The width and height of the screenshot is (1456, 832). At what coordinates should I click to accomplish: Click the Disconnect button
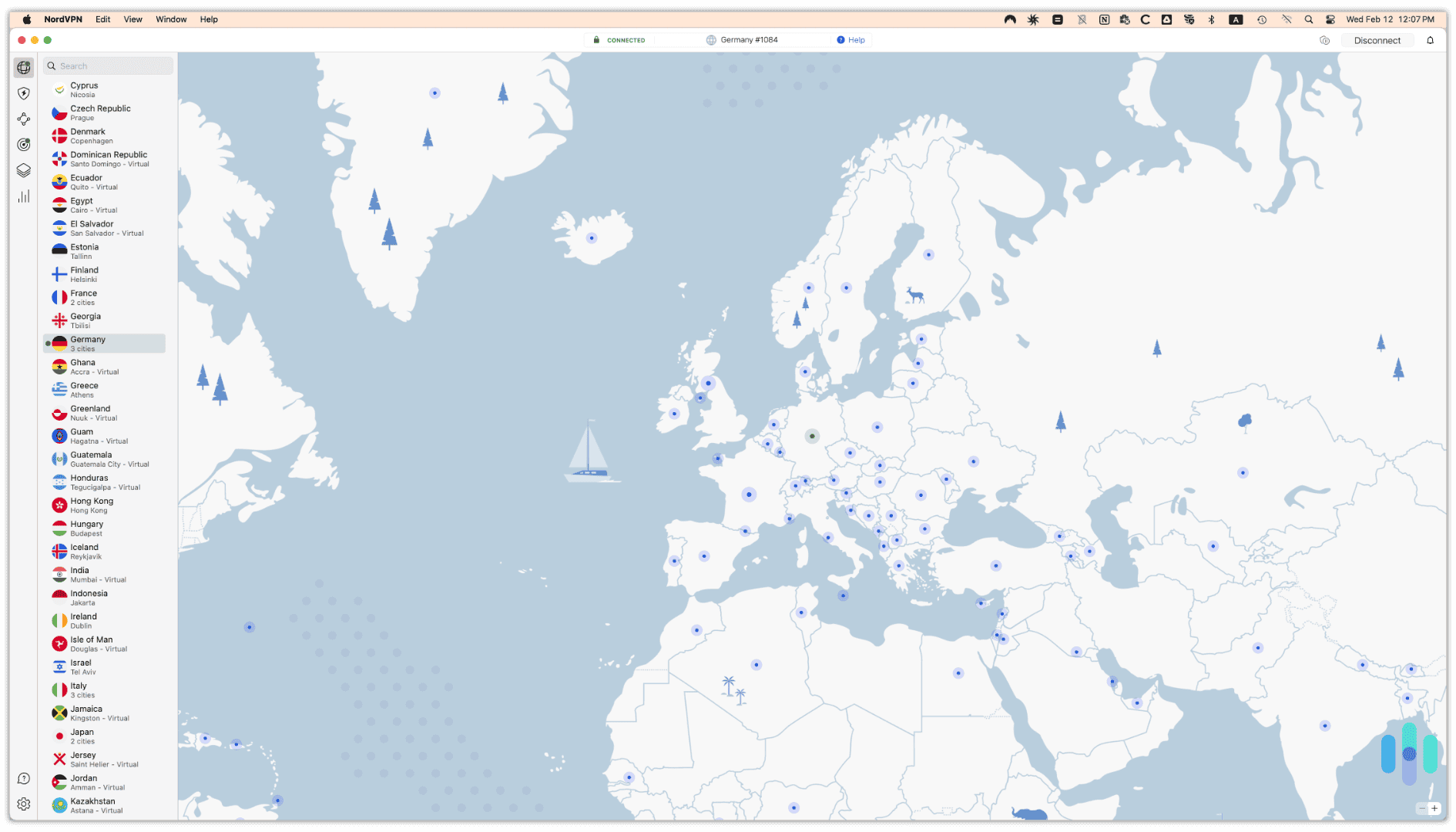1377,40
